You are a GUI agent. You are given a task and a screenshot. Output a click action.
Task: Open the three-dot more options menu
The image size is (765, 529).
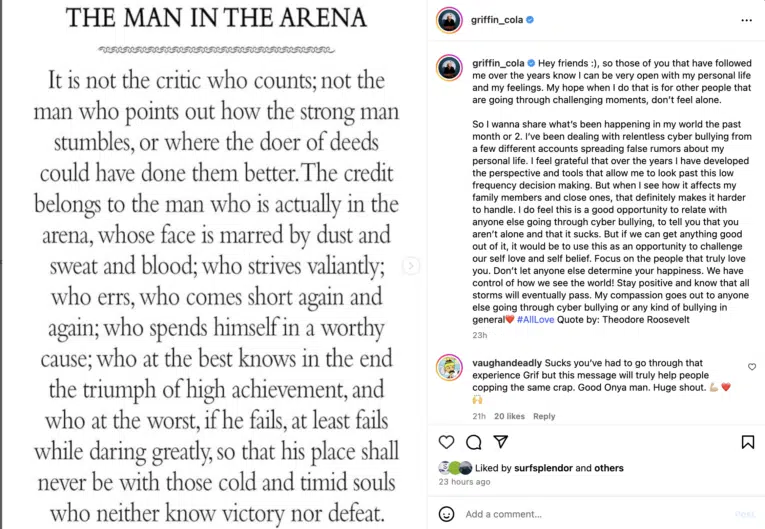(746, 20)
